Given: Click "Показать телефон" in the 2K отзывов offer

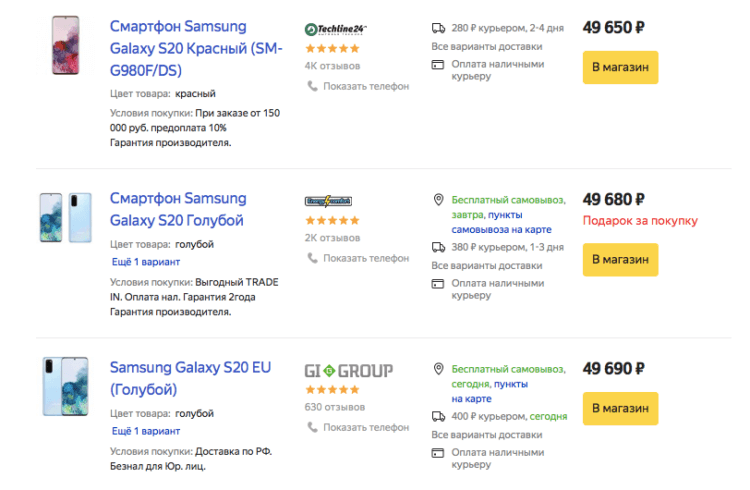Looking at the screenshot, I should click(366, 258).
